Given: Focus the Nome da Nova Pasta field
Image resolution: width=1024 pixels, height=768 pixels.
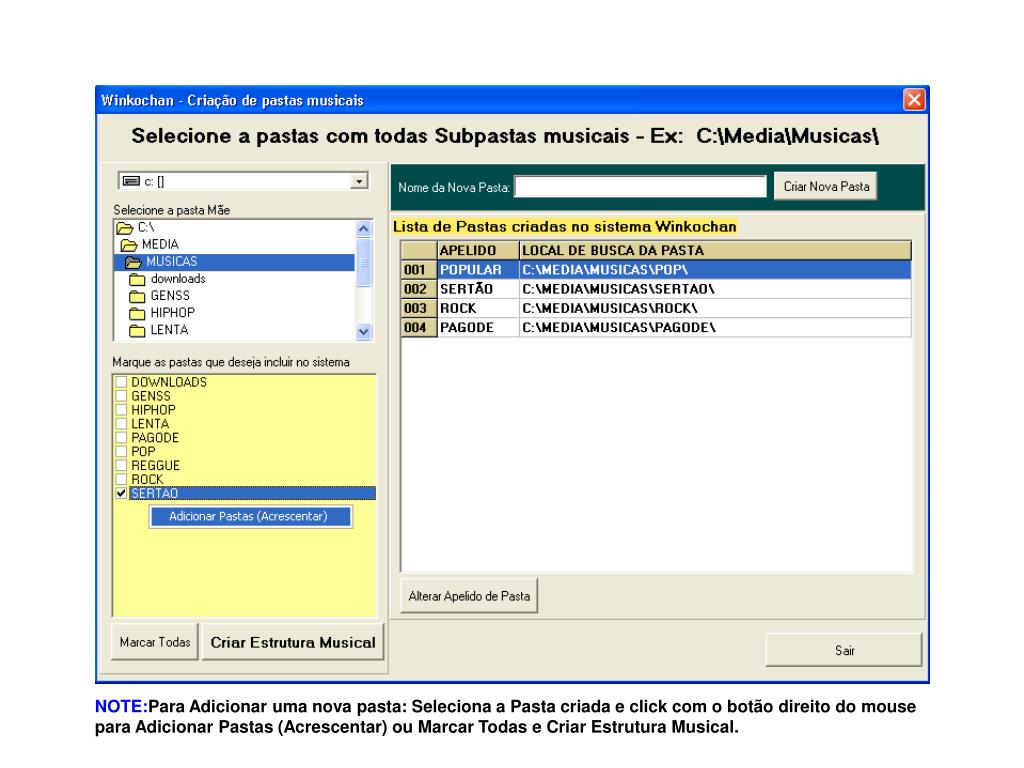Looking at the screenshot, I should [640, 187].
